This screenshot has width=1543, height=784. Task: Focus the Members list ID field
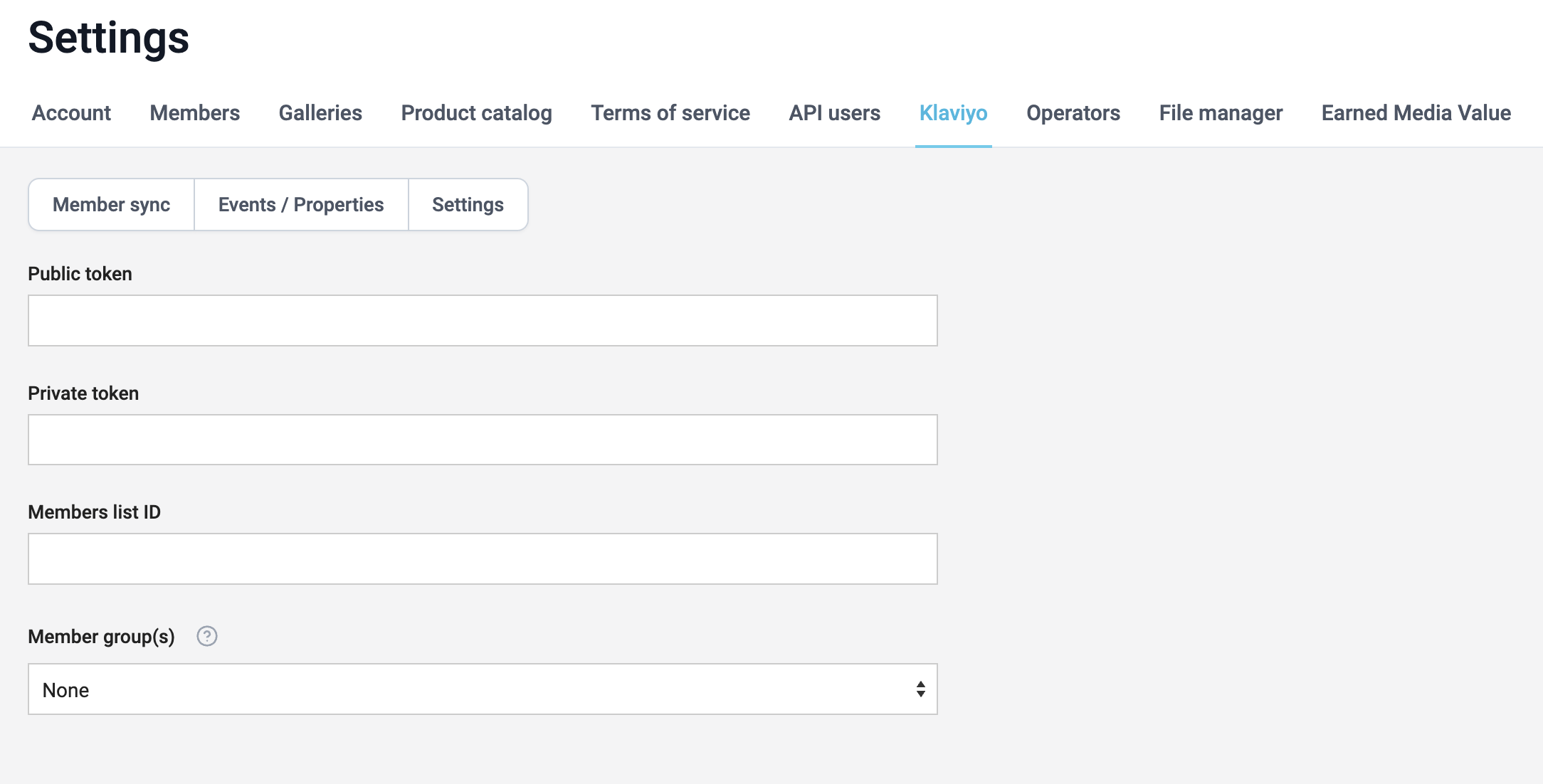pyautogui.click(x=483, y=559)
